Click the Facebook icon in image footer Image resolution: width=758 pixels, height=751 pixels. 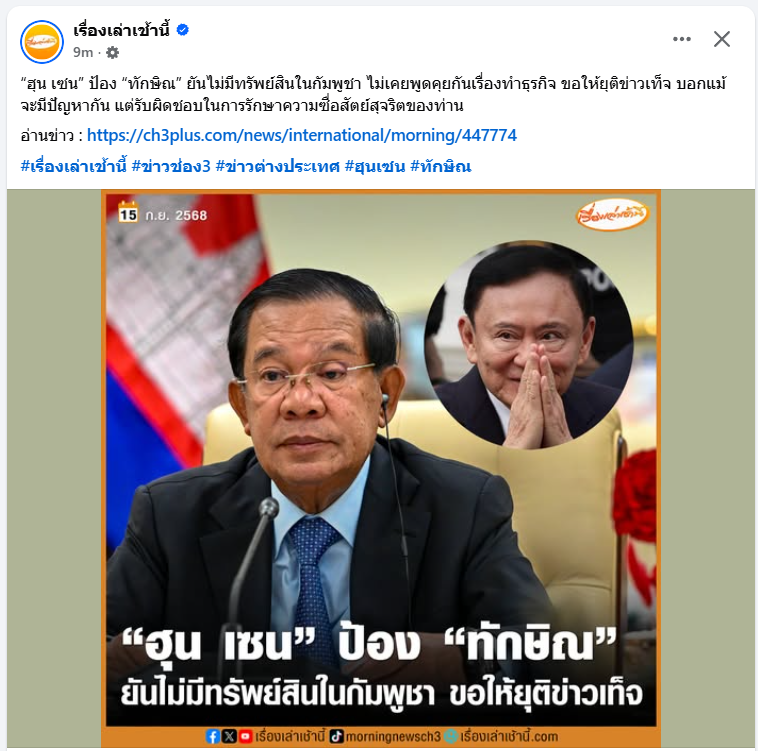(x=212, y=737)
